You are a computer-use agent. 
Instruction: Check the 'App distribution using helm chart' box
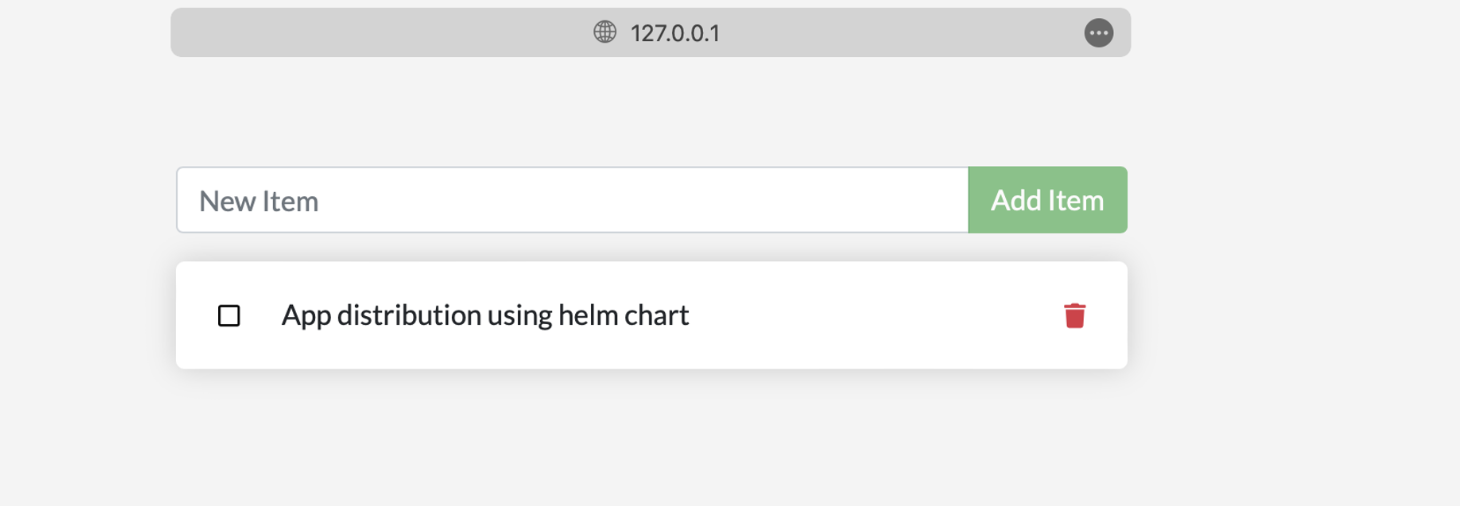click(x=229, y=316)
